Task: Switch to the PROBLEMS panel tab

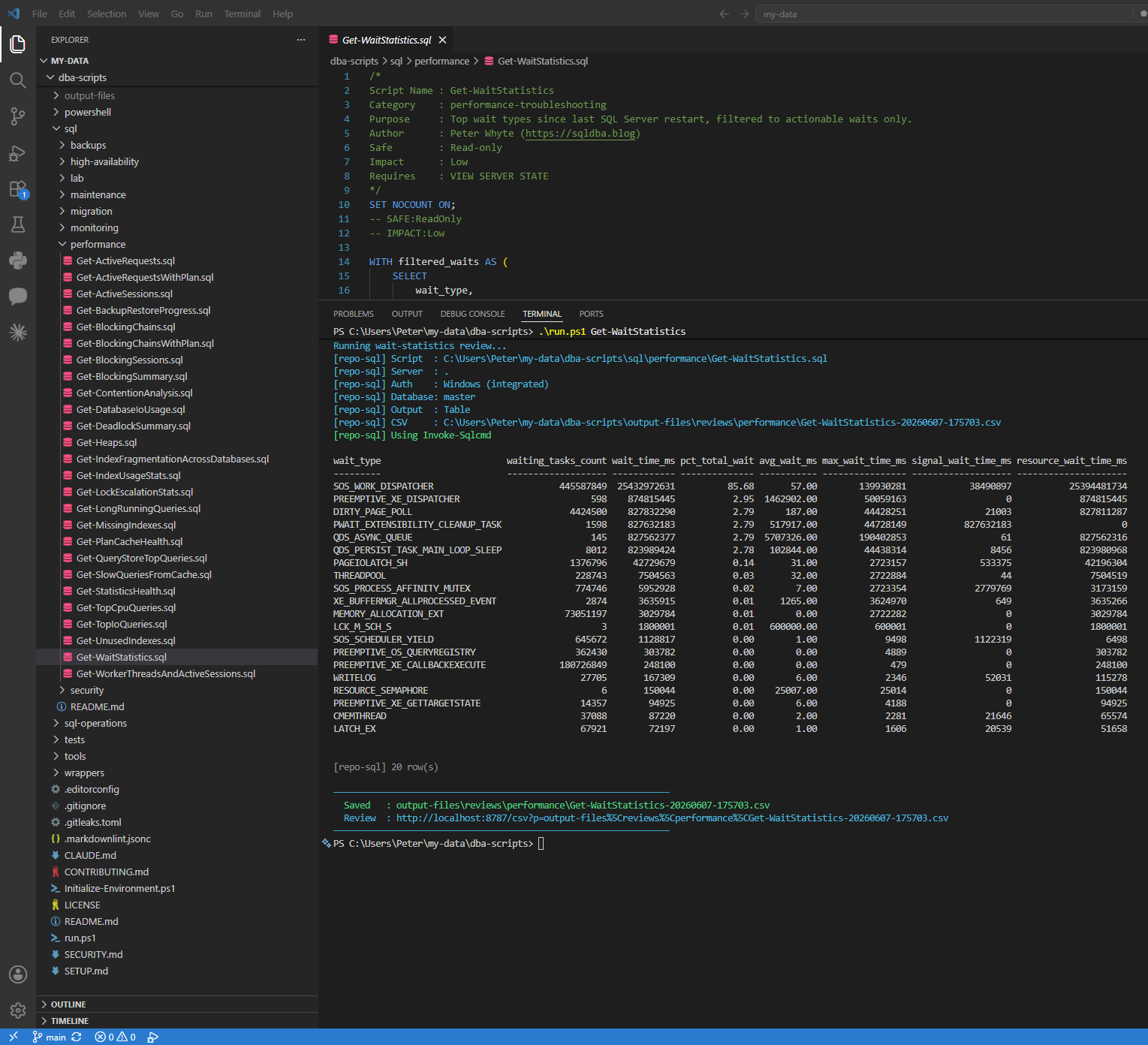Action: coord(354,314)
